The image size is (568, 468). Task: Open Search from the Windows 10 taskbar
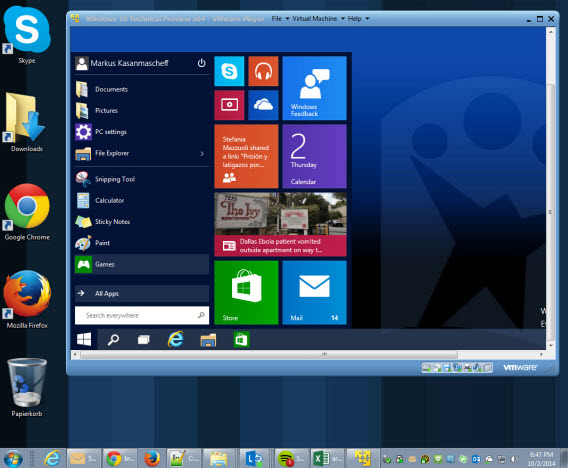pyautogui.click(x=113, y=339)
